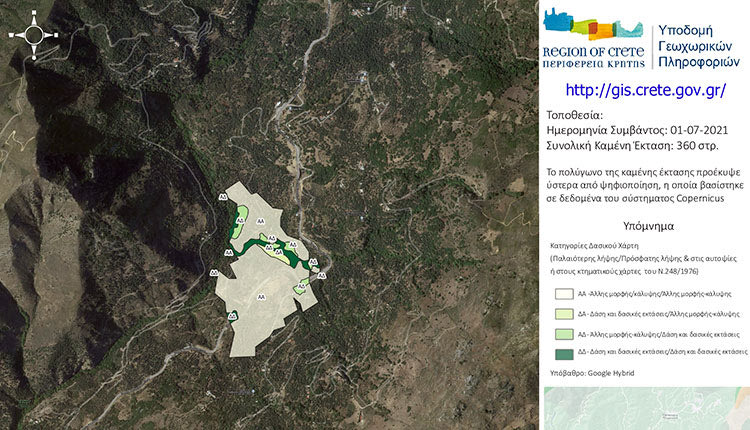The image size is (750, 430).
Task: Click the 'Υπόμνημα' legend heading
Action: coord(648,226)
